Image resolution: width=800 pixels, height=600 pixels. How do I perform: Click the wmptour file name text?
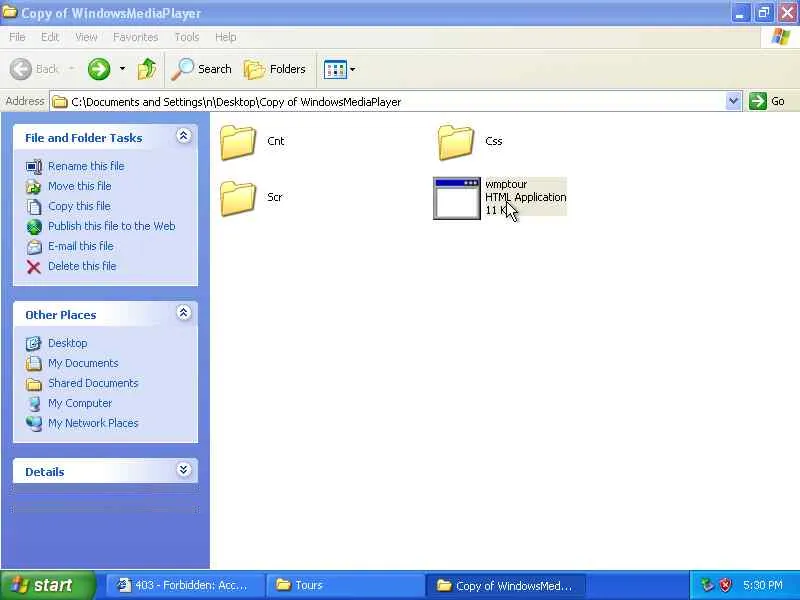tap(506, 184)
